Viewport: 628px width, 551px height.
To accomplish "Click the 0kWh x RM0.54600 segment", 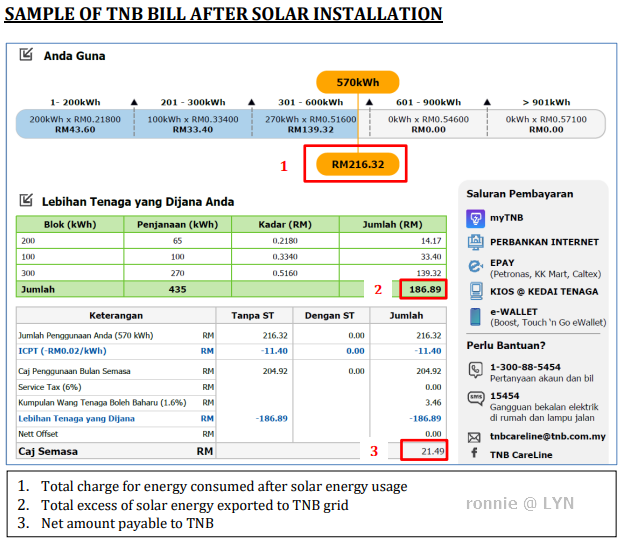I will (428, 124).
